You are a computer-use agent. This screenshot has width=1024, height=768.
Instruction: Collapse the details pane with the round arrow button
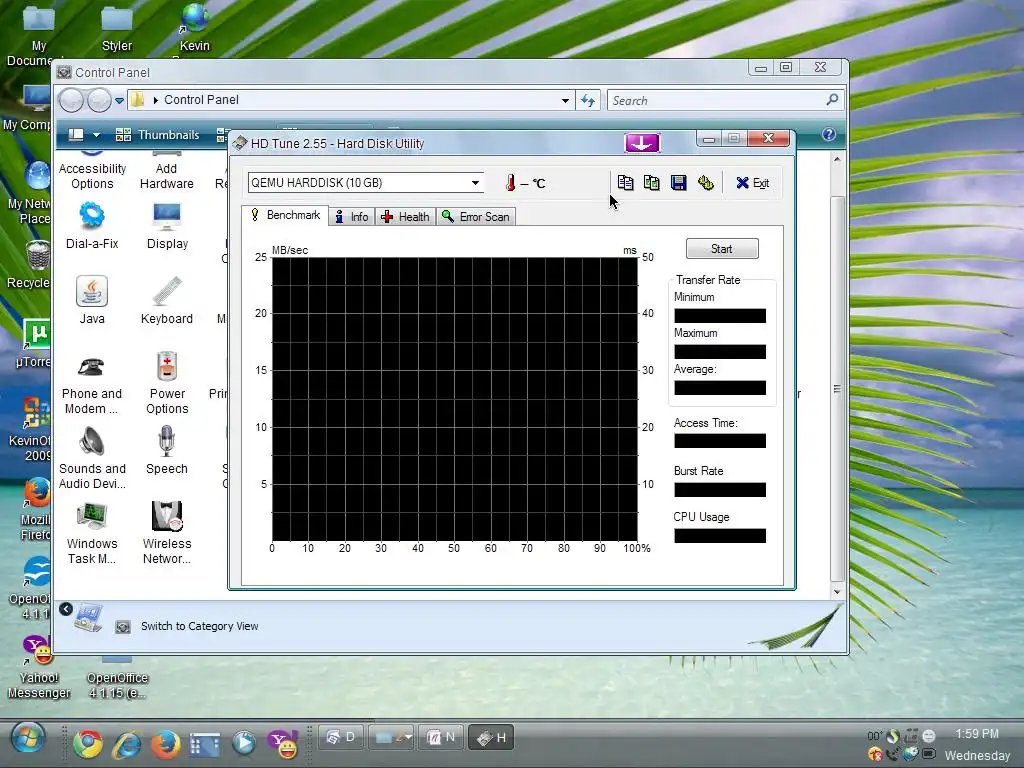click(x=66, y=609)
